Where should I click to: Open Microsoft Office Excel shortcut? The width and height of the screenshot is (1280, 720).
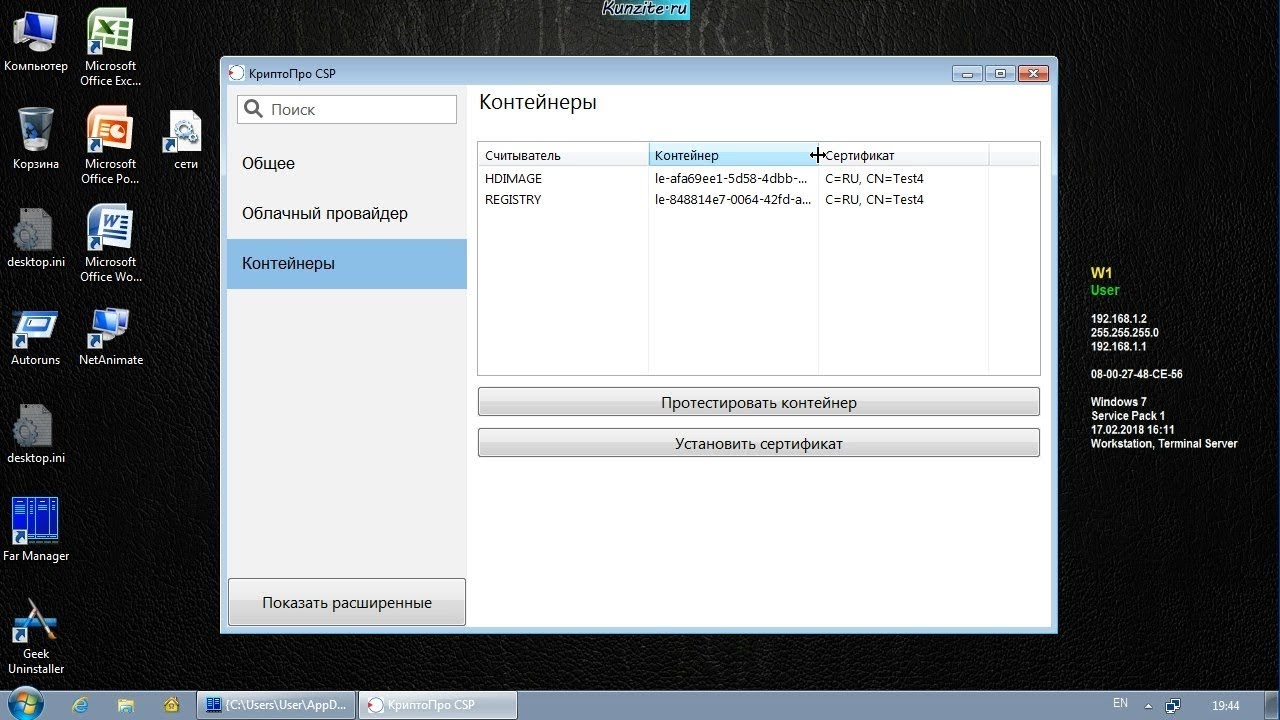110,46
